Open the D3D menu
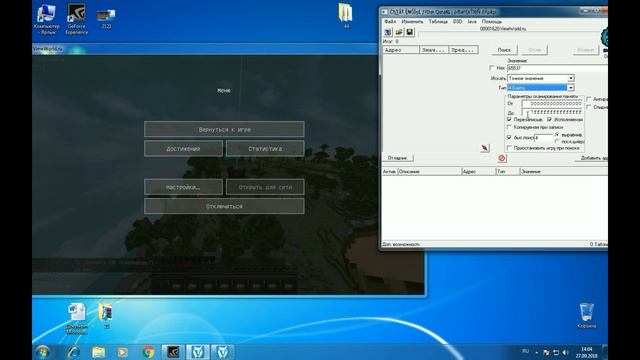The image size is (640, 360). tap(457, 21)
